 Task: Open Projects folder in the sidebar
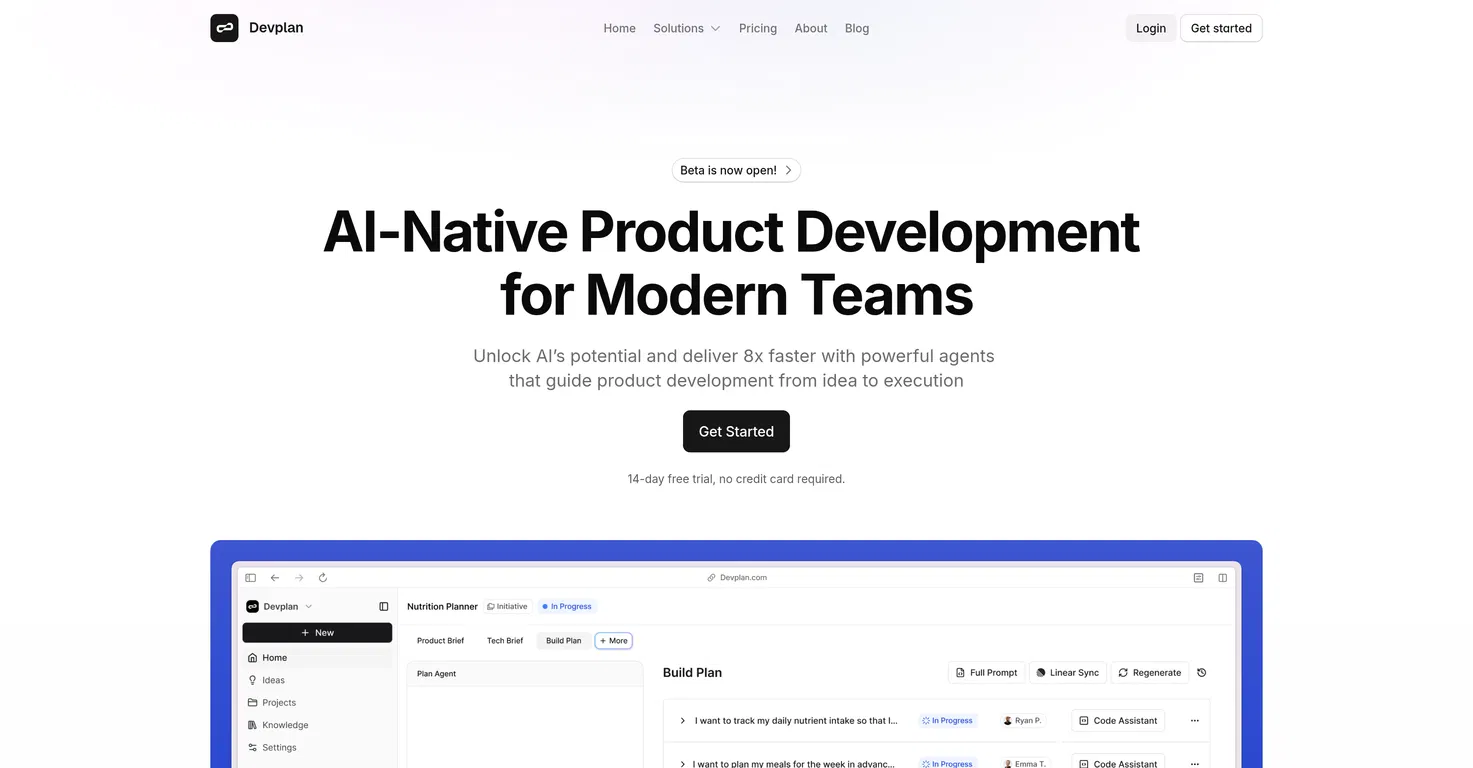pos(278,702)
